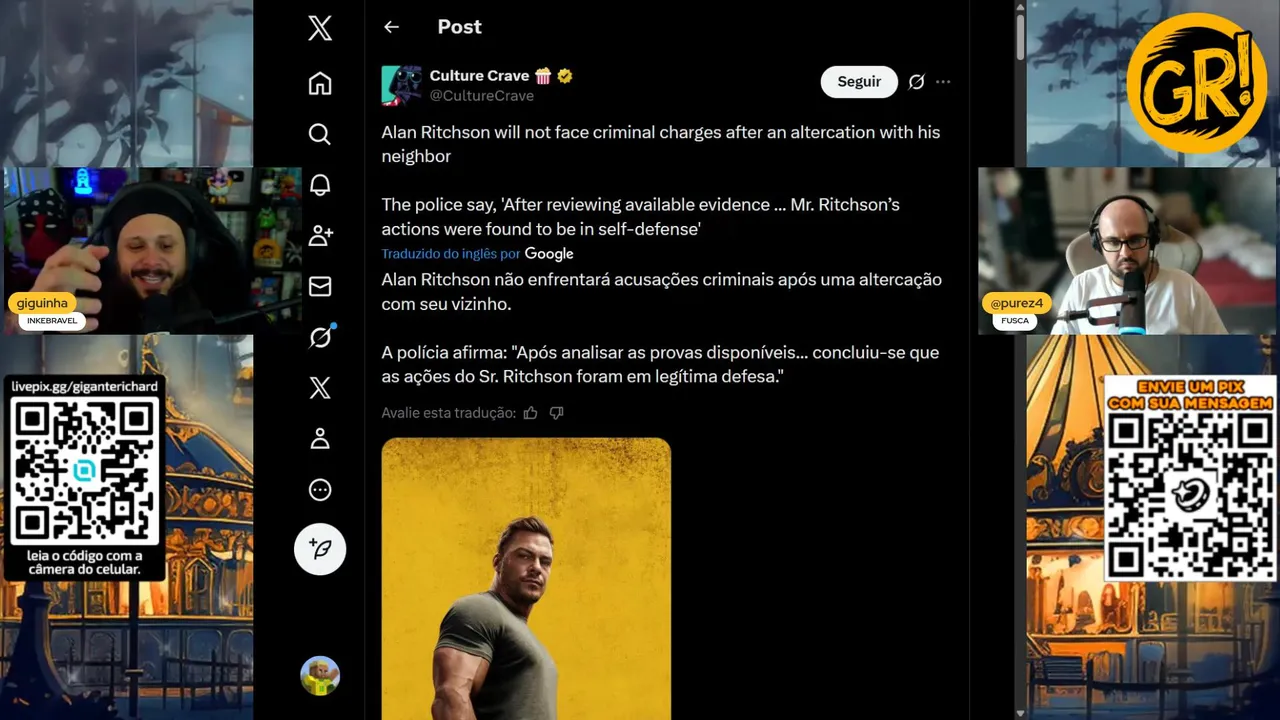Open the Follow people sidebar icon

click(320, 236)
